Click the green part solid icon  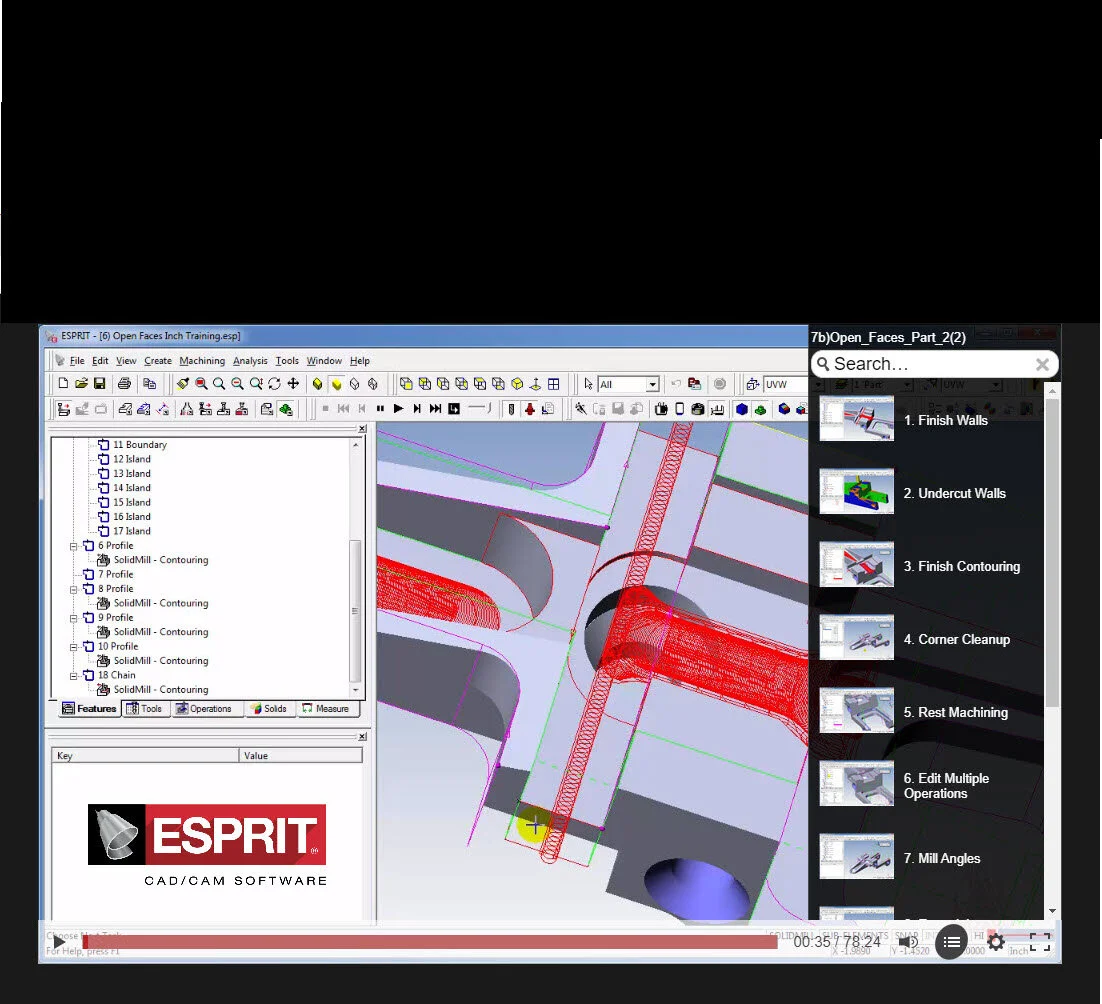click(760, 409)
